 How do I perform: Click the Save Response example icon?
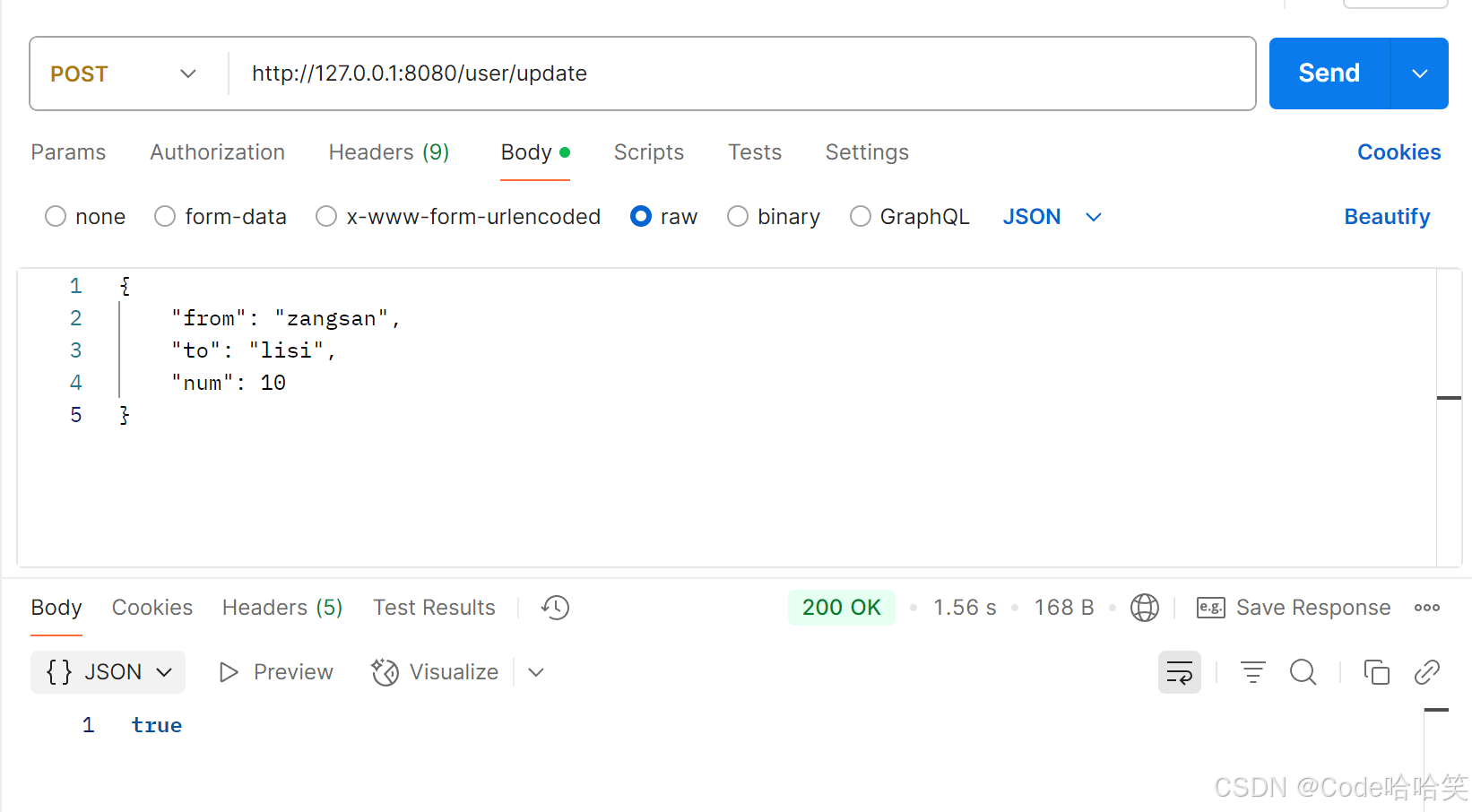(x=1211, y=608)
